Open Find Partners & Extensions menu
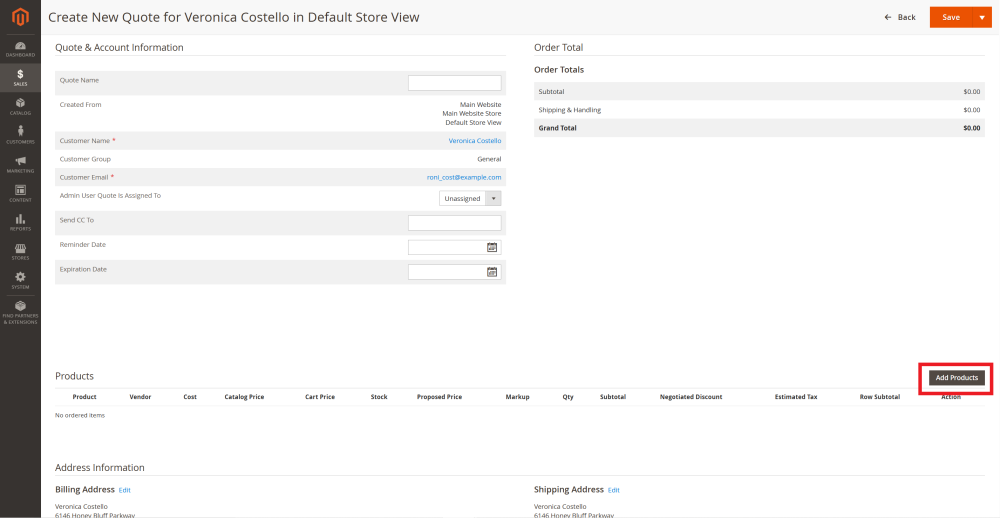This screenshot has height=518, width=1000. click(x=20, y=313)
